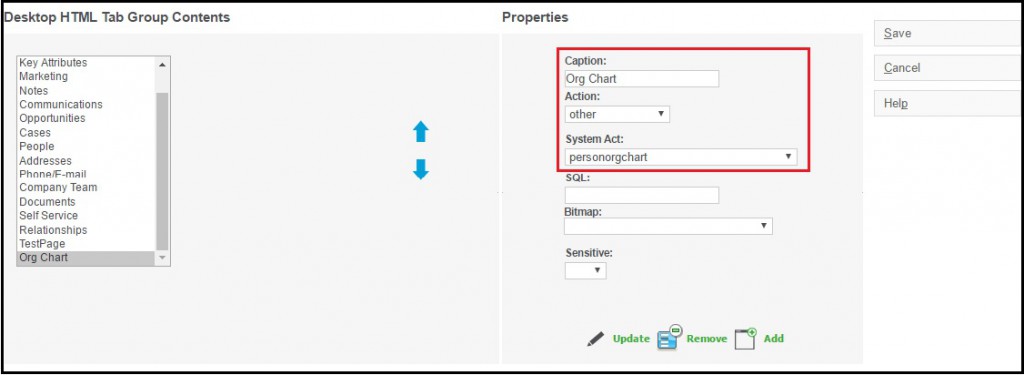This screenshot has height=375, width=1024.
Task: Select Opportunities in the tab list
Action: 52,118
